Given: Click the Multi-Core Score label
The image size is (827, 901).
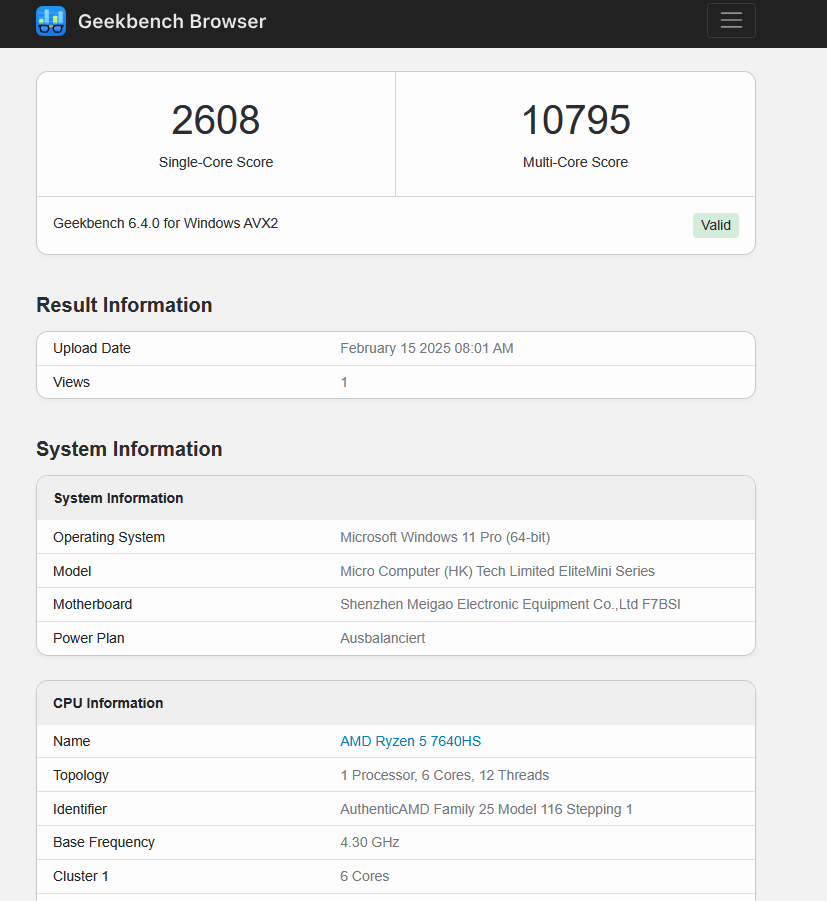Looking at the screenshot, I should (575, 162).
